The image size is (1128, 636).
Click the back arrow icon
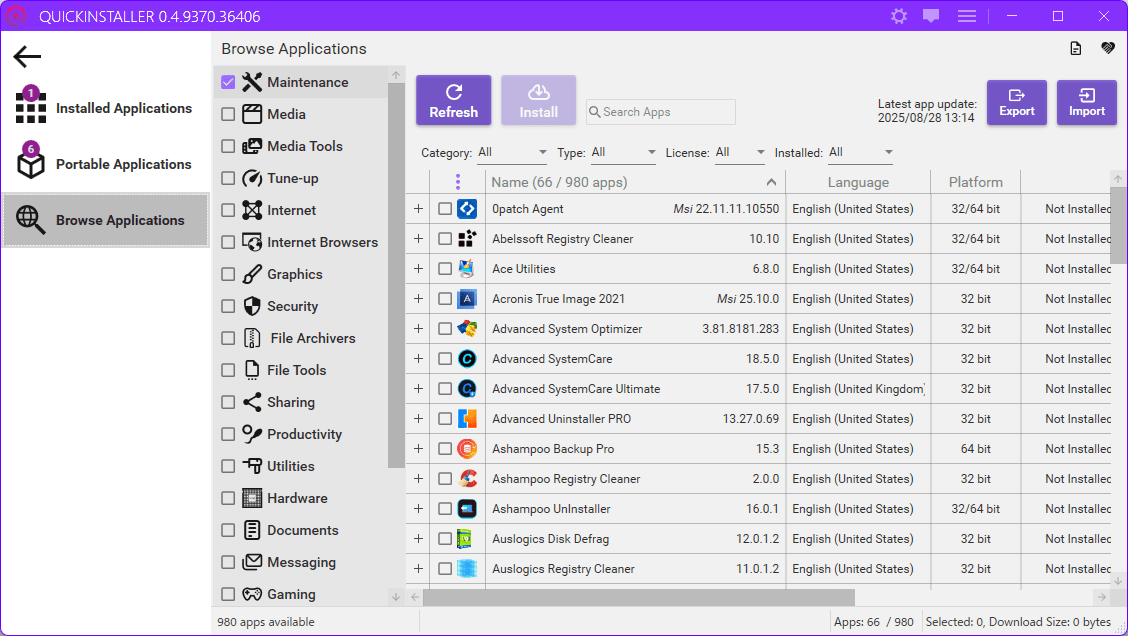coord(27,56)
